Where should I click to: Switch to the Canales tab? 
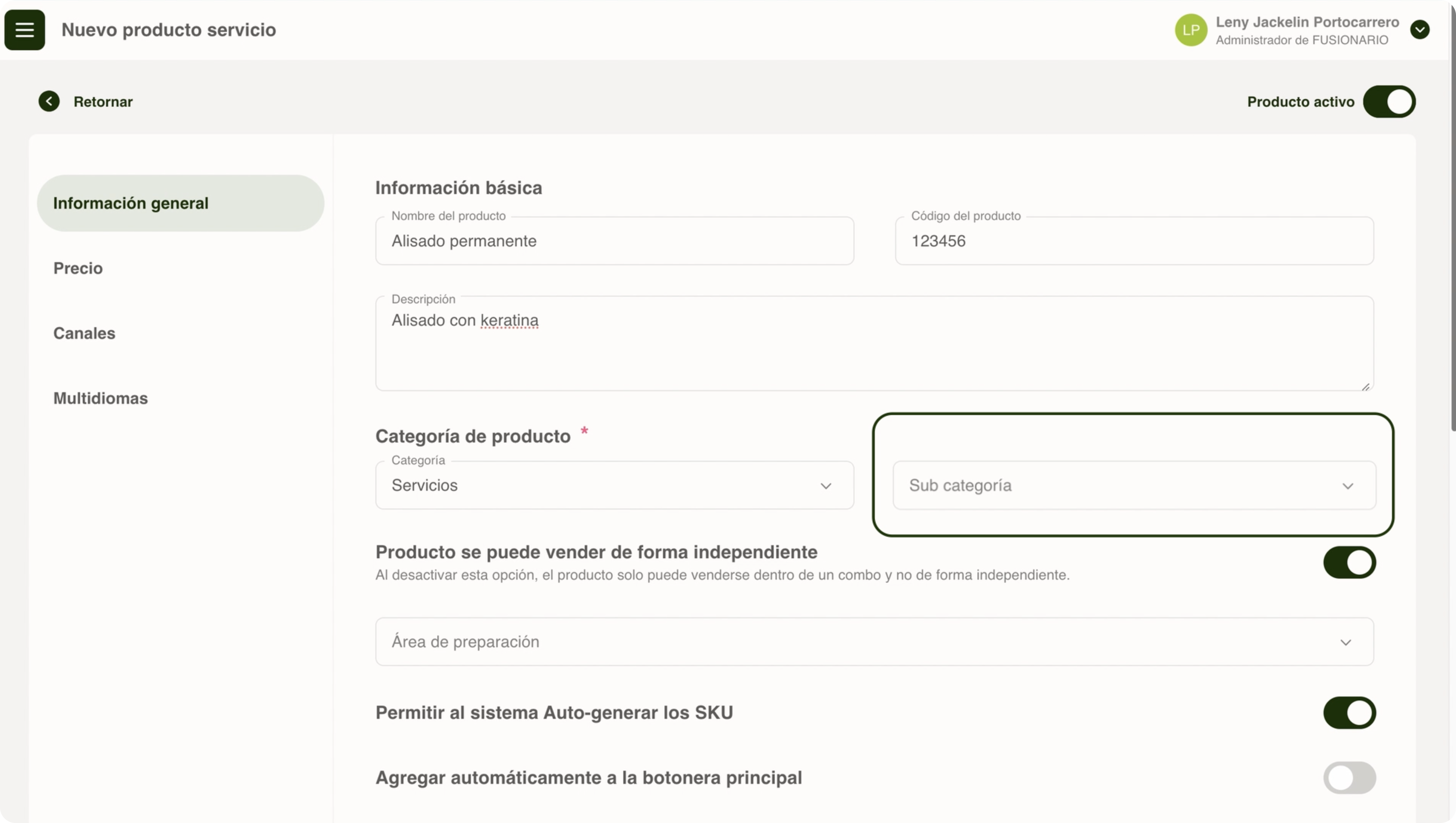pos(84,333)
